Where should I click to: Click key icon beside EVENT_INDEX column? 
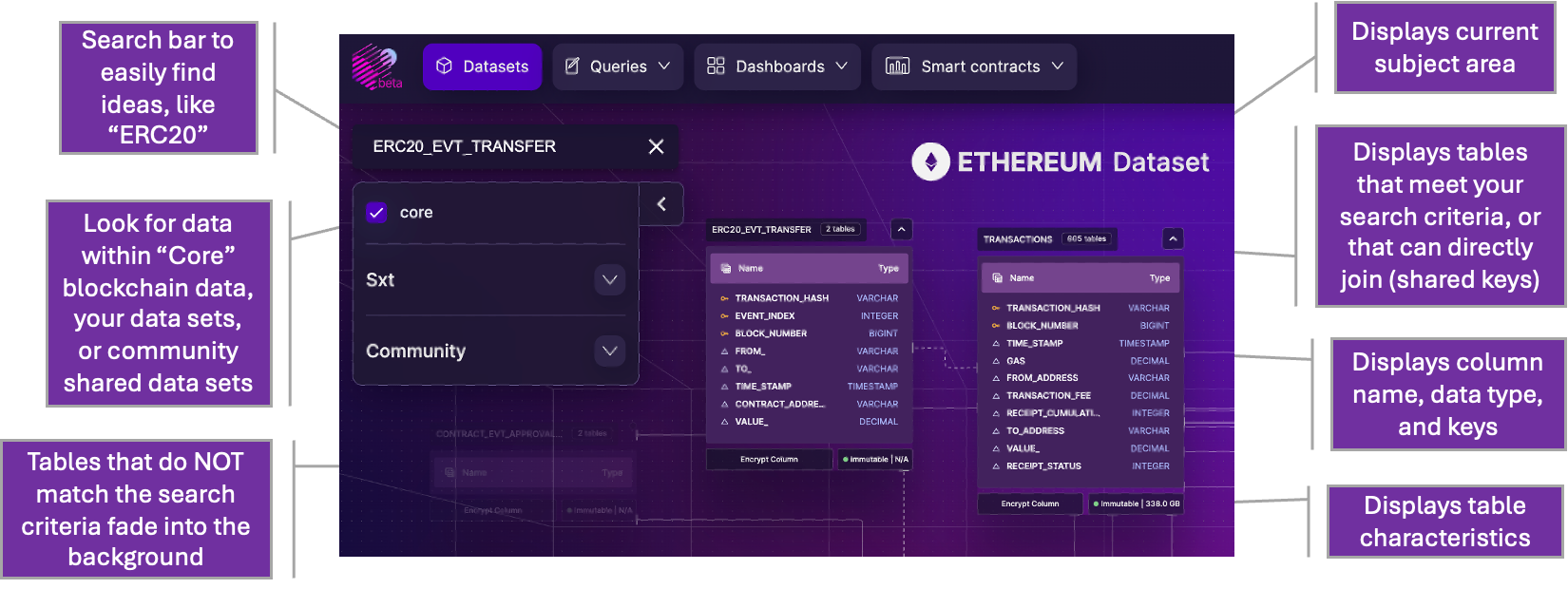coord(724,316)
